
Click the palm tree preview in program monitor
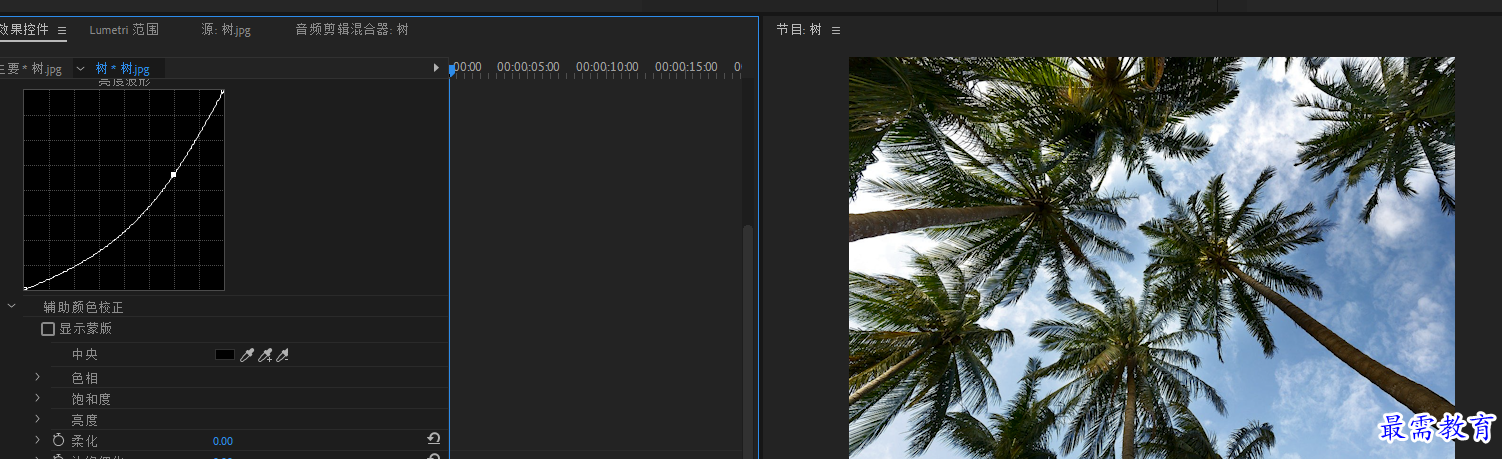click(x=1151, y=258)
